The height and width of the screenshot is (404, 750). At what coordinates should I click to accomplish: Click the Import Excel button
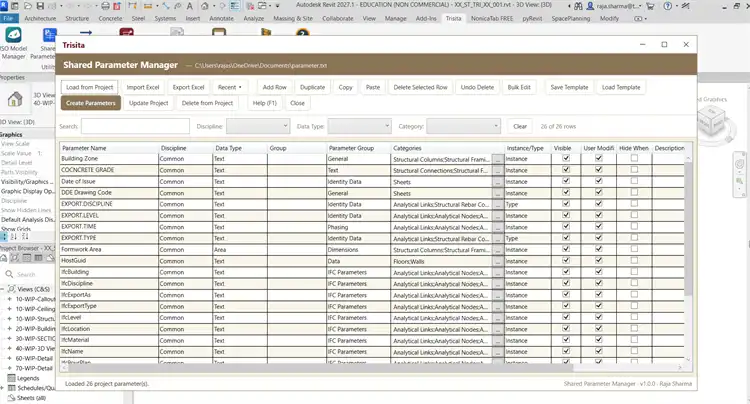tap(143, 87)
